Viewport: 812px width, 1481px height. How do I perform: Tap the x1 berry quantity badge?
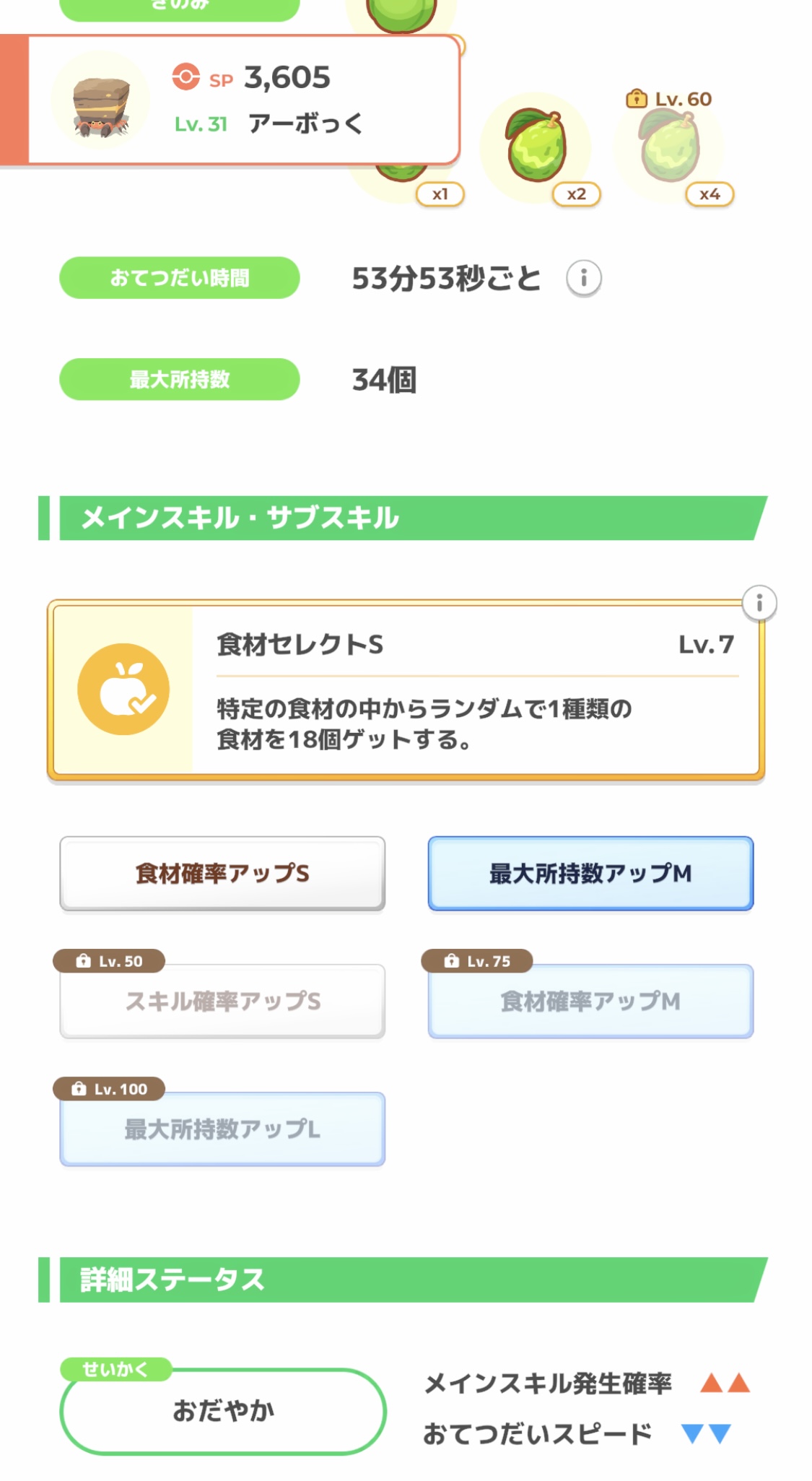coord(440,194)
